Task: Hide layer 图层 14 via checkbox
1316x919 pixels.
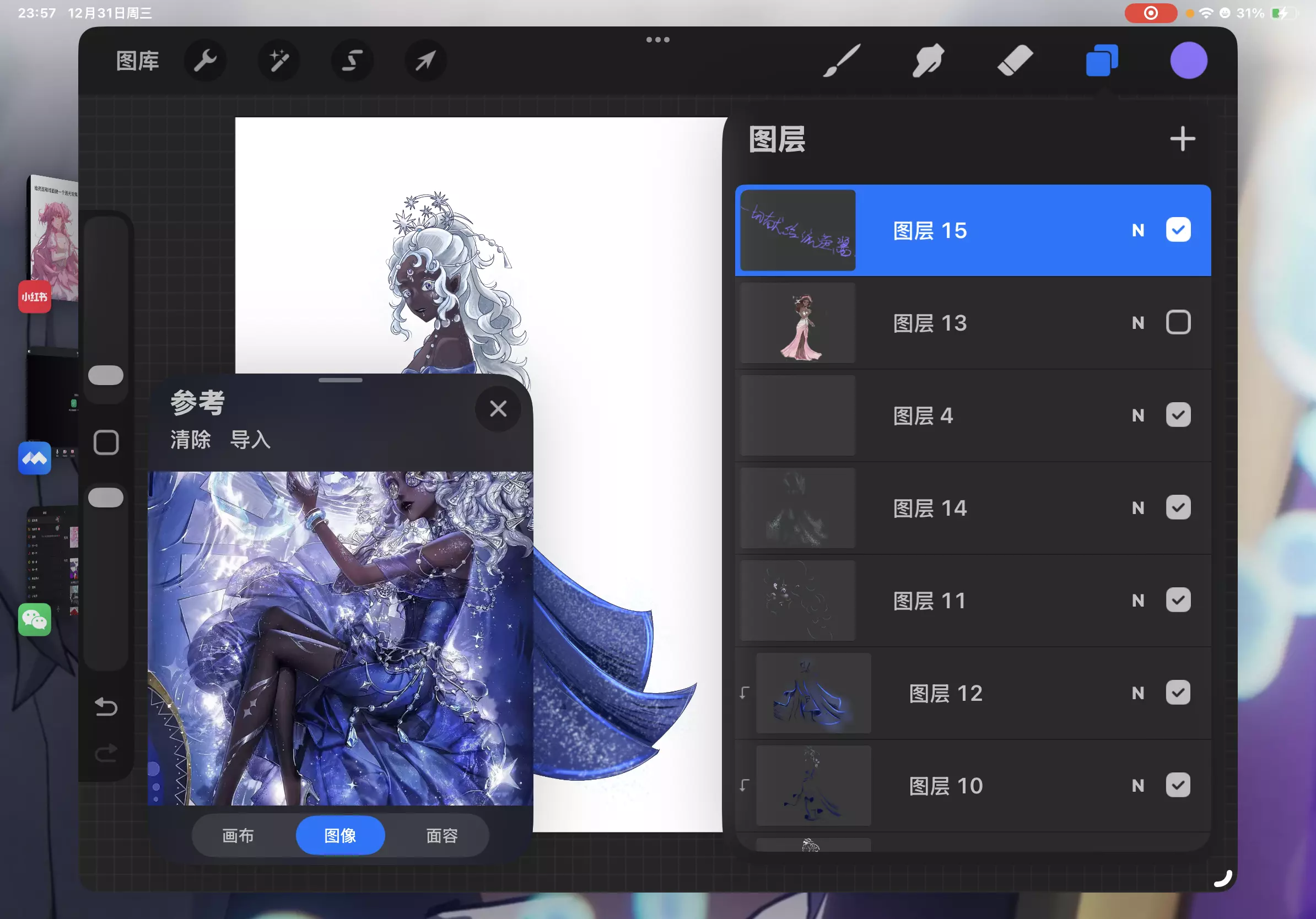Action: click(x=1178, y=507)
